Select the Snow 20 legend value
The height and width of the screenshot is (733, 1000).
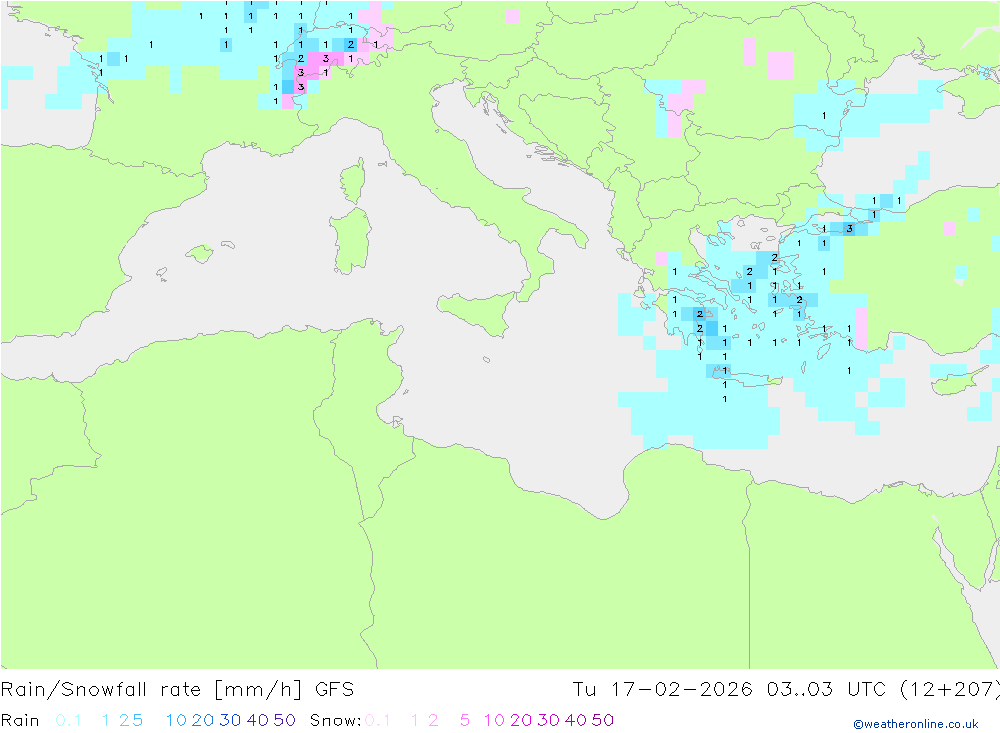pos(521,720)
